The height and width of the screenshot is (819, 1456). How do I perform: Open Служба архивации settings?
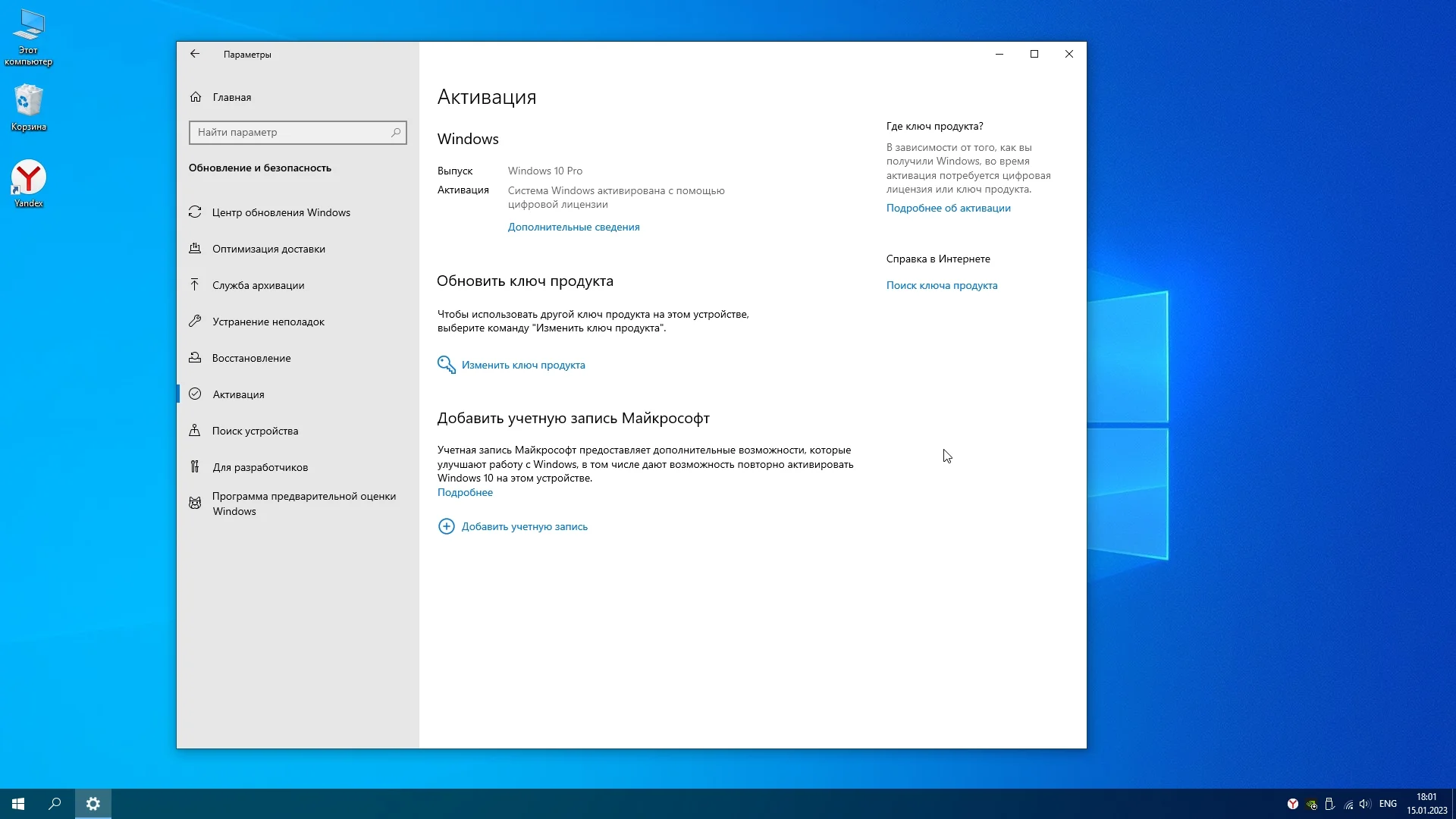[x=258, y=285]
